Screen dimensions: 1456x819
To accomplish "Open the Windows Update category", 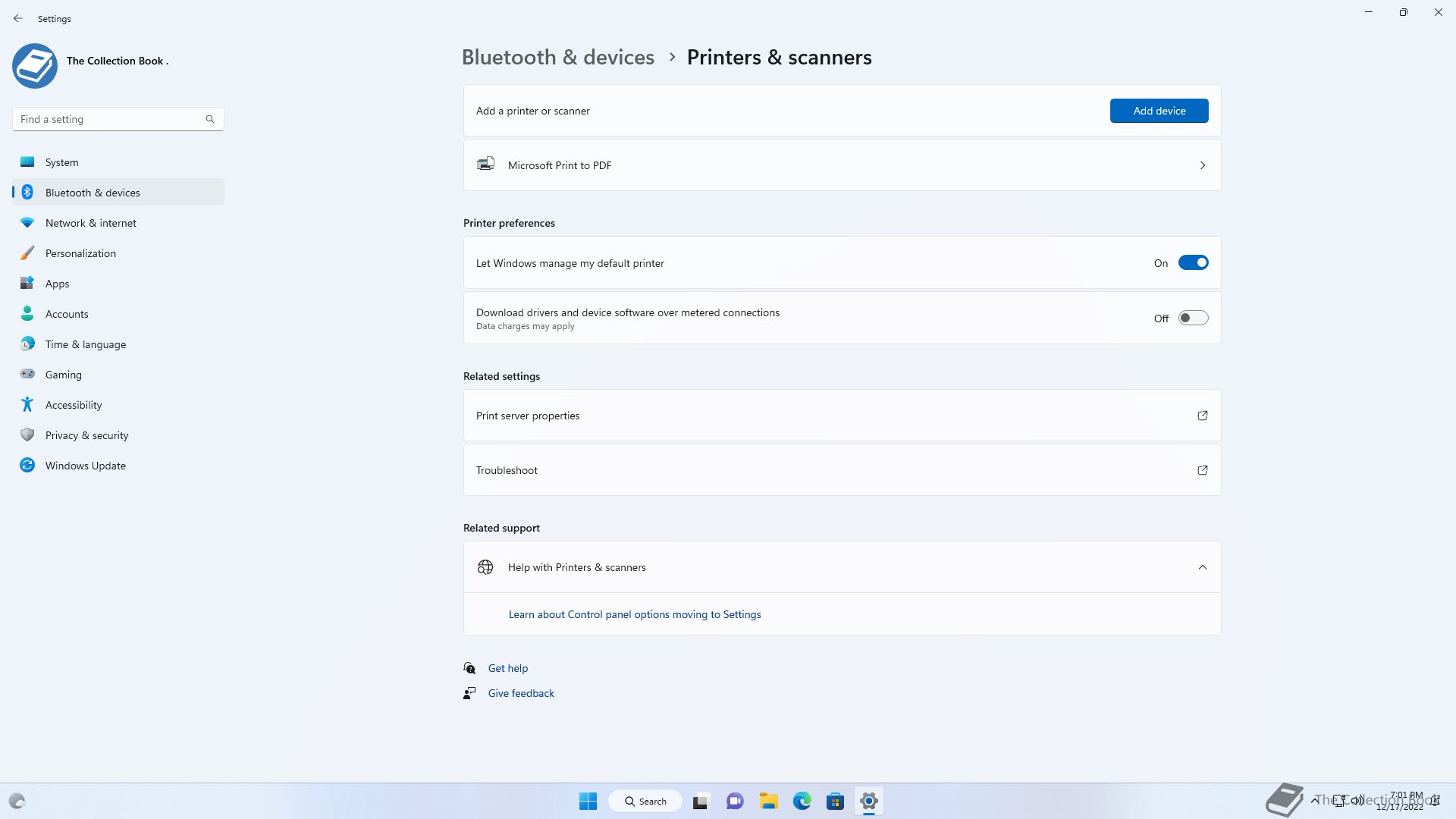I will (118, 466).
